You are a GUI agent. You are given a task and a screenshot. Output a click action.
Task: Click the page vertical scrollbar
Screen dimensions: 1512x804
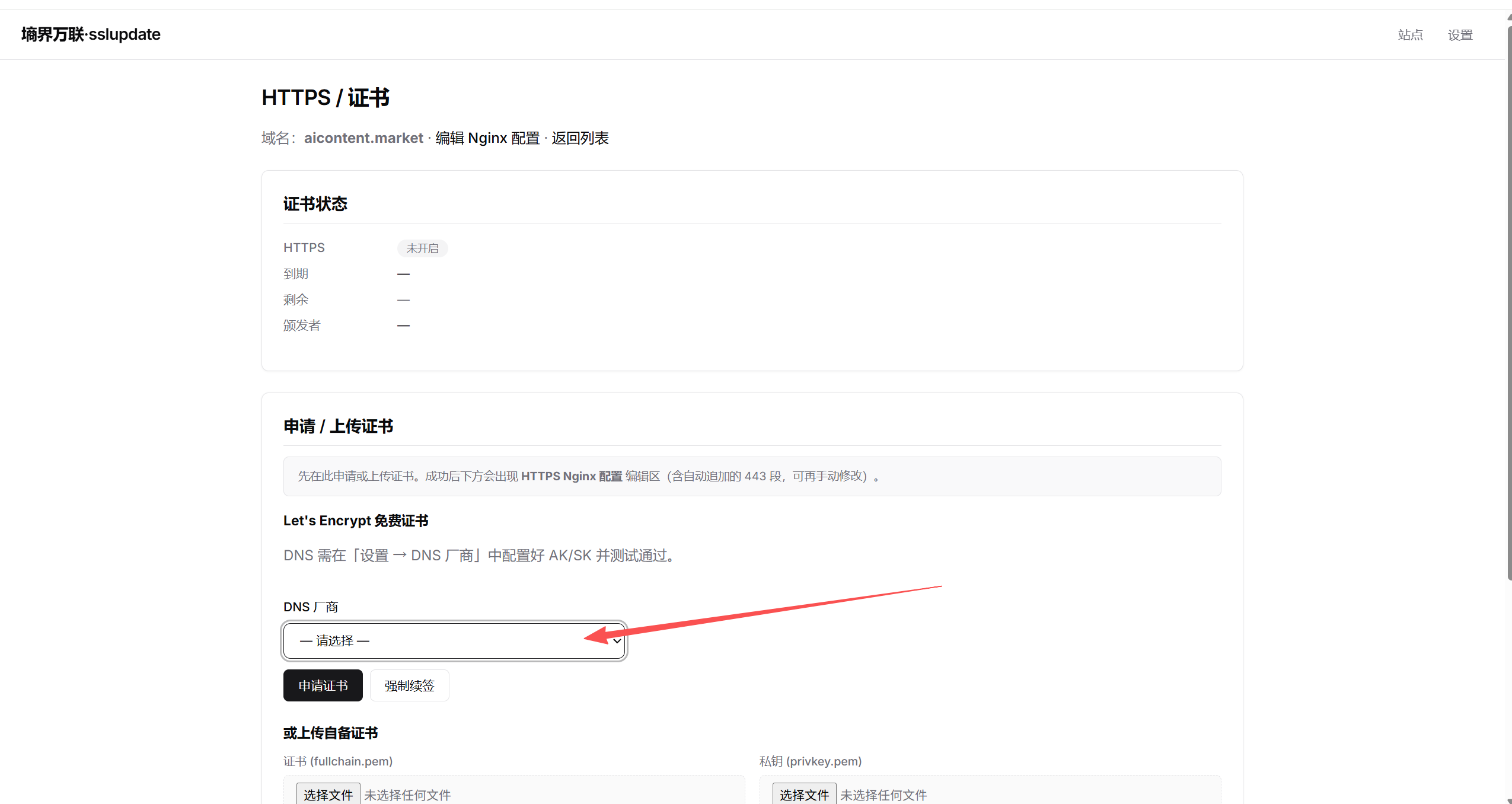pyautogui.click(x=1509, y=302)
